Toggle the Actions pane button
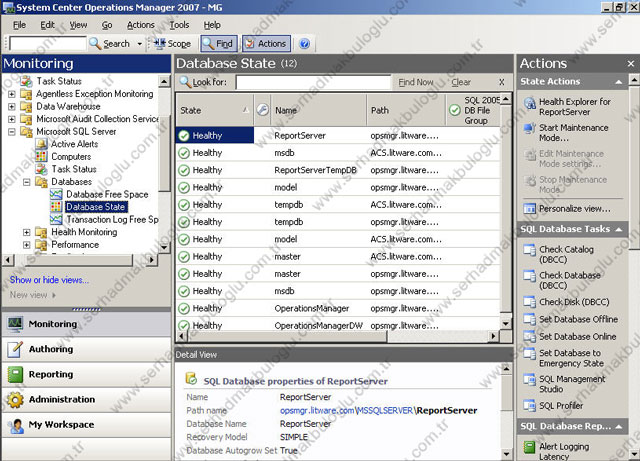 pos(266,44)
